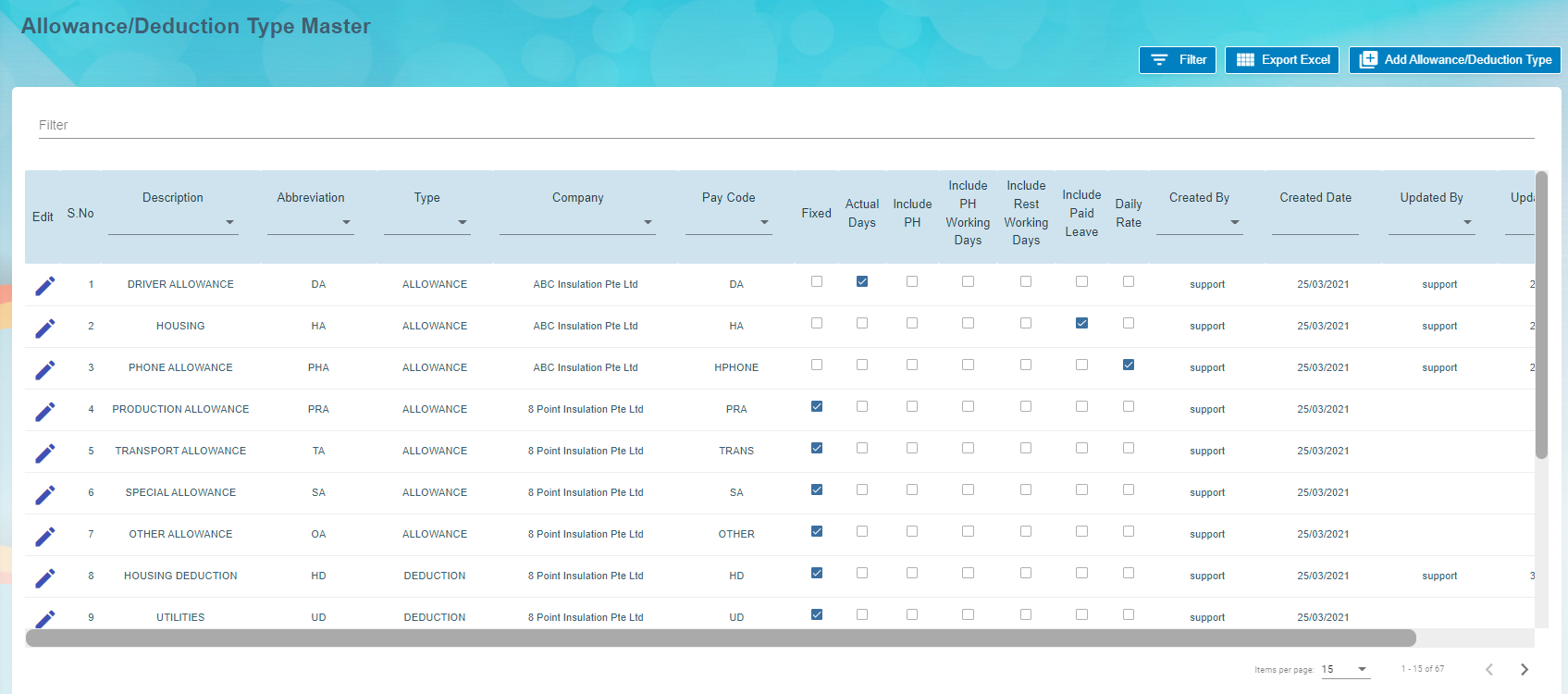Enable Fixed checkbox for DRIVER ALLOWANCE
This screenshot has width=1568, height=694.
[x=816, y=281]
